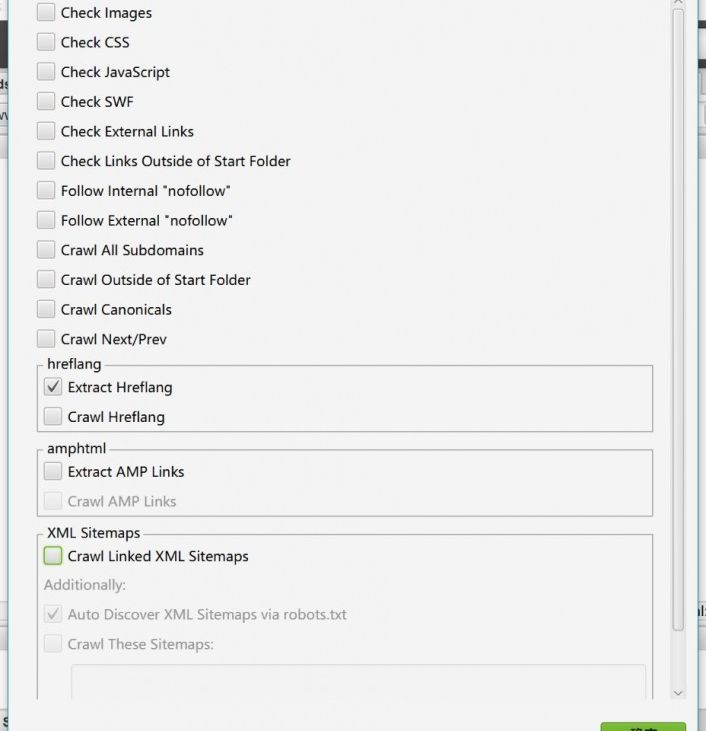Viewport: 706px width, 731px height.
Task: Toggle the Check SWF checkbox
Action: click(x=46, y=101)
